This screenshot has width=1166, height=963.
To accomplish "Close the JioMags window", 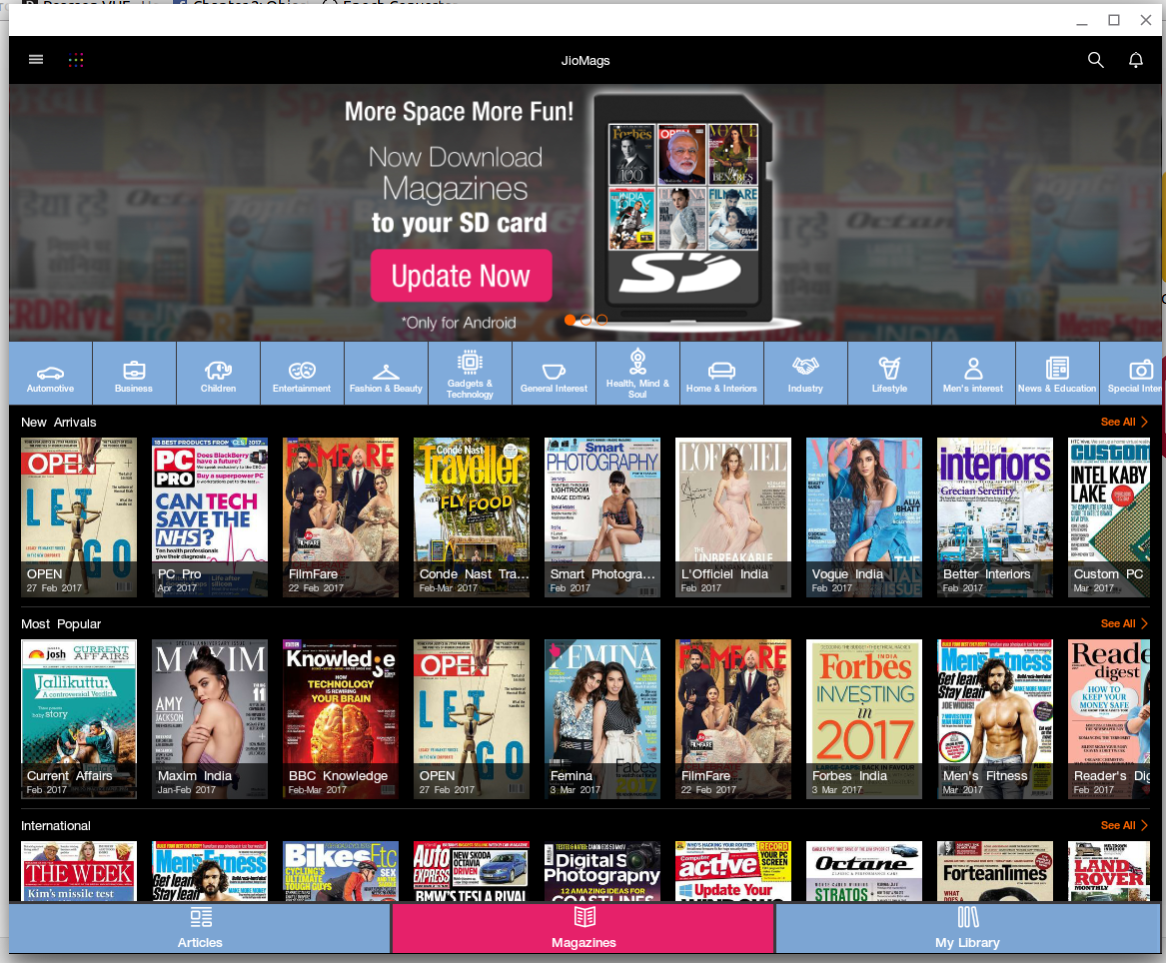I will pos(1146,20).
